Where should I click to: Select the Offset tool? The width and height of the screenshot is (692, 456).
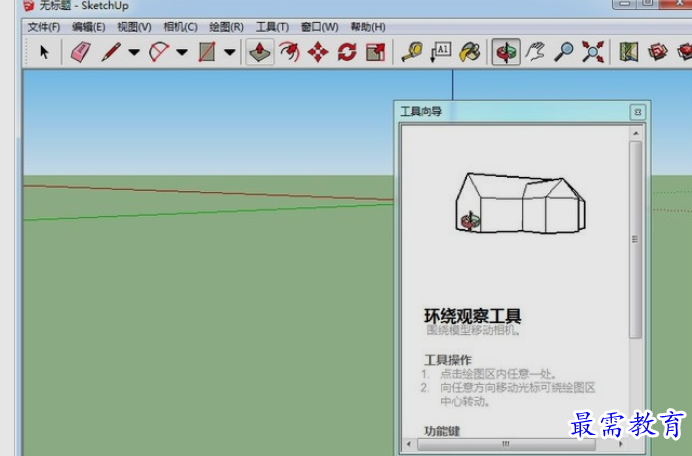coord(289,52)
